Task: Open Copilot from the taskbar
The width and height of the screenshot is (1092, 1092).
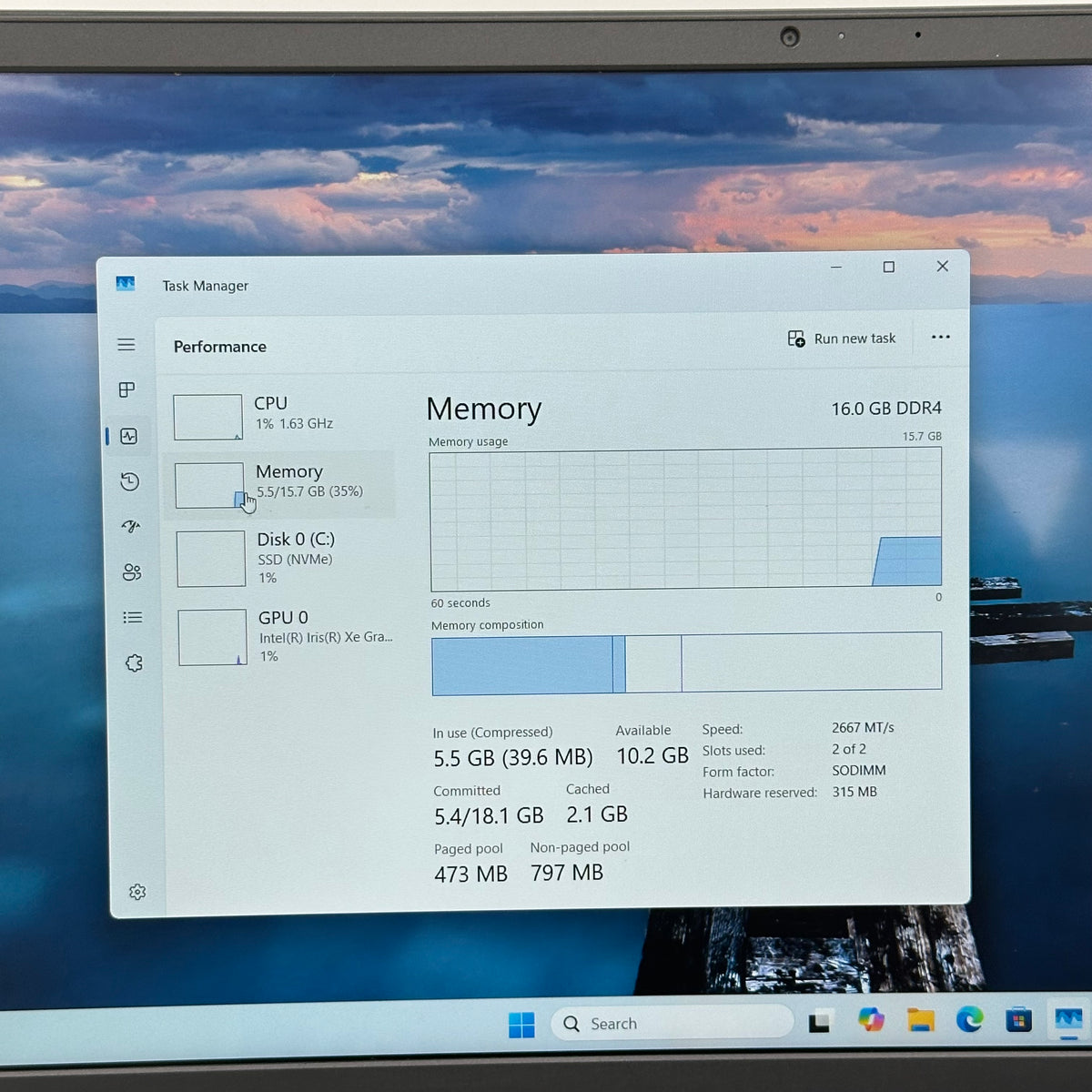Action: click(x=871, y=1020)
